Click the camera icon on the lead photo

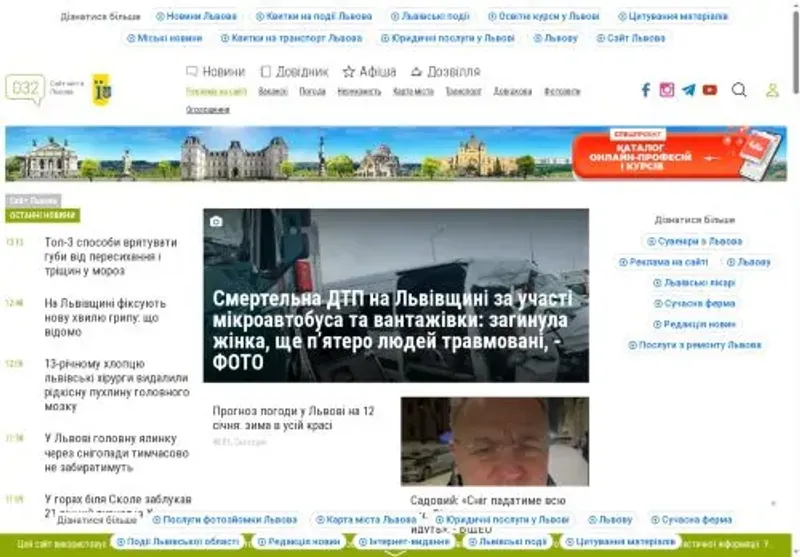click(x=216, y=221)
